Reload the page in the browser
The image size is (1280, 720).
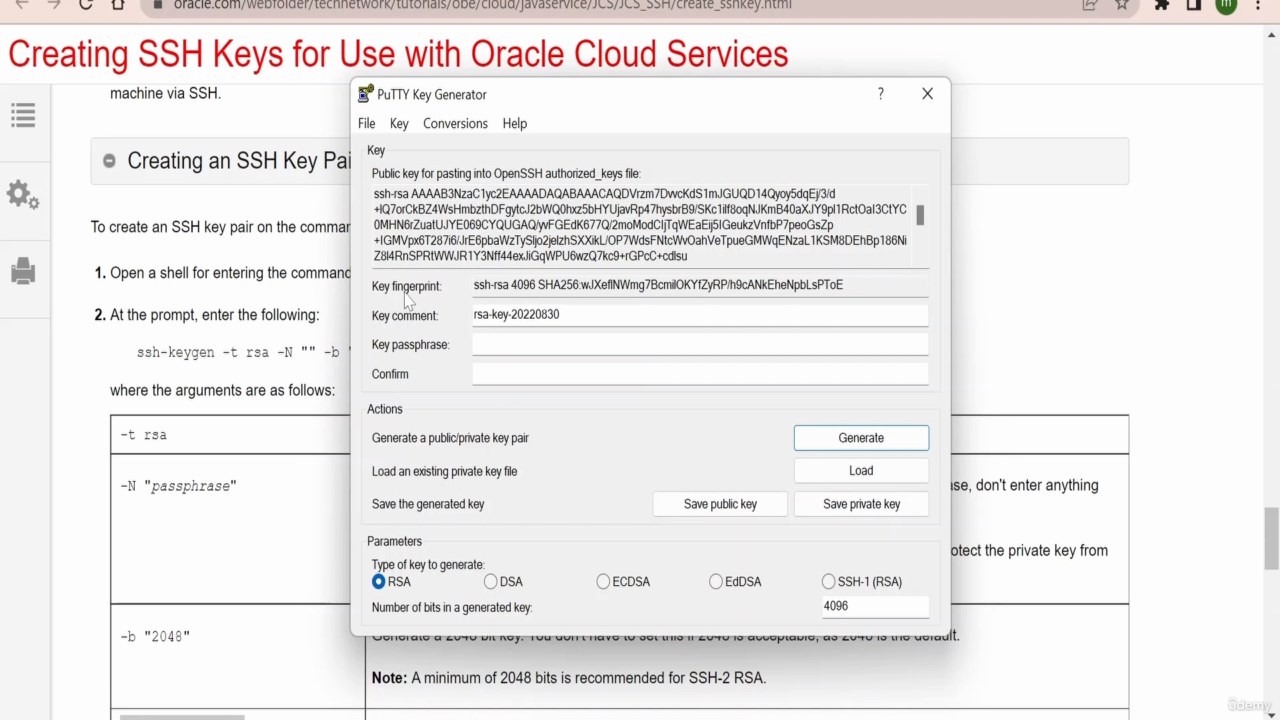[85, 5]
